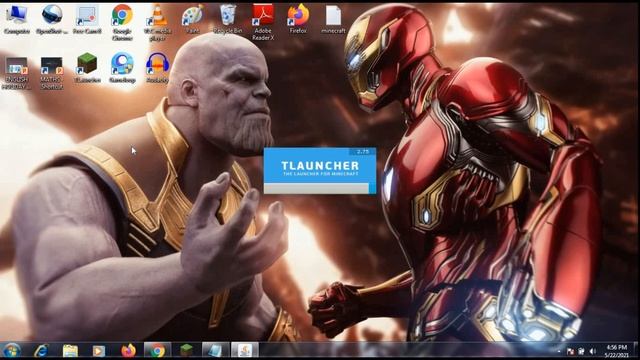This screenshot has width=640, height=360.
Task: Open the Windows Start menu orb
Action: pos(11,350)
